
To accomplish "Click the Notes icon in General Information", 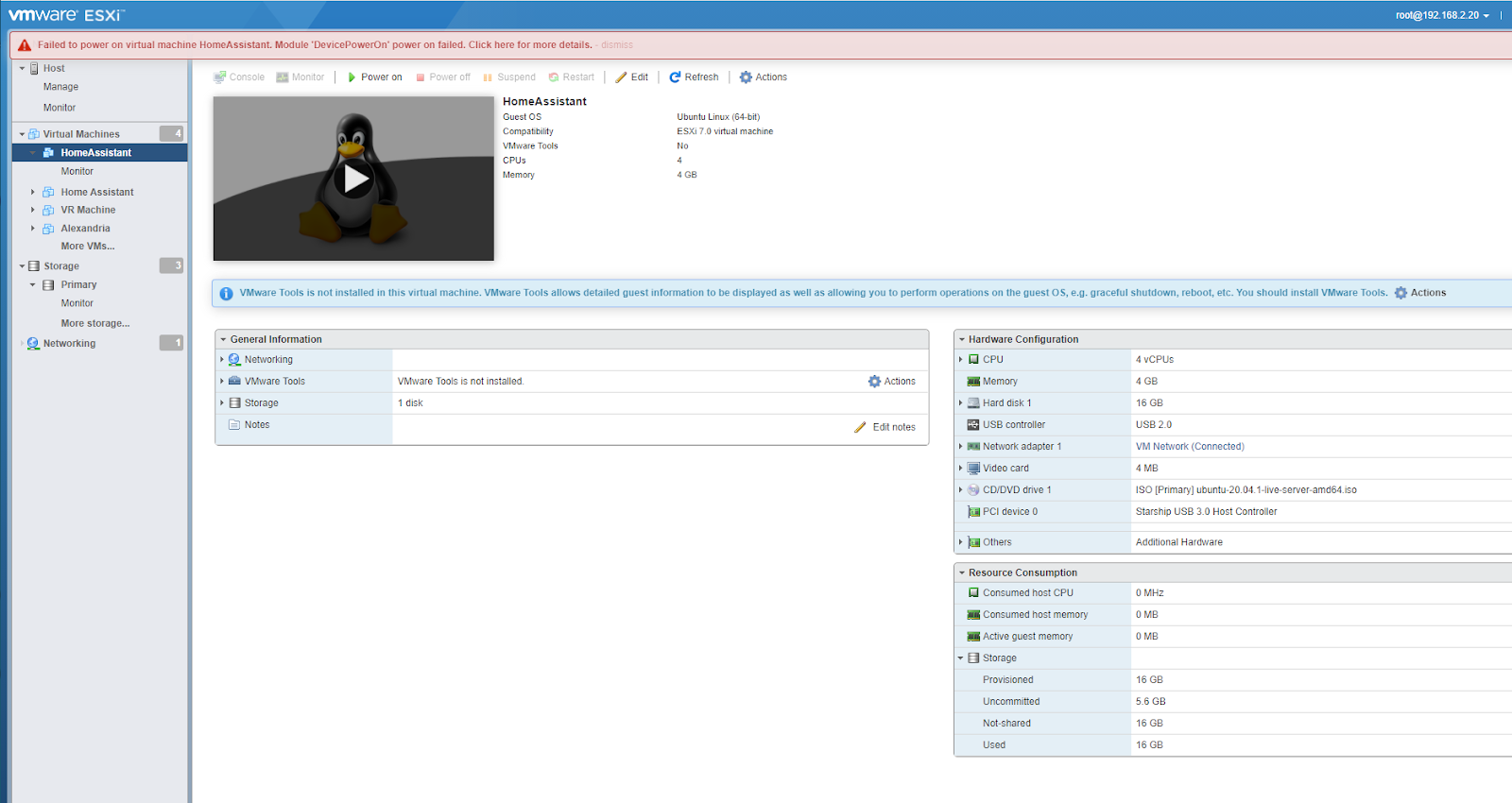I will click(234, 425).
